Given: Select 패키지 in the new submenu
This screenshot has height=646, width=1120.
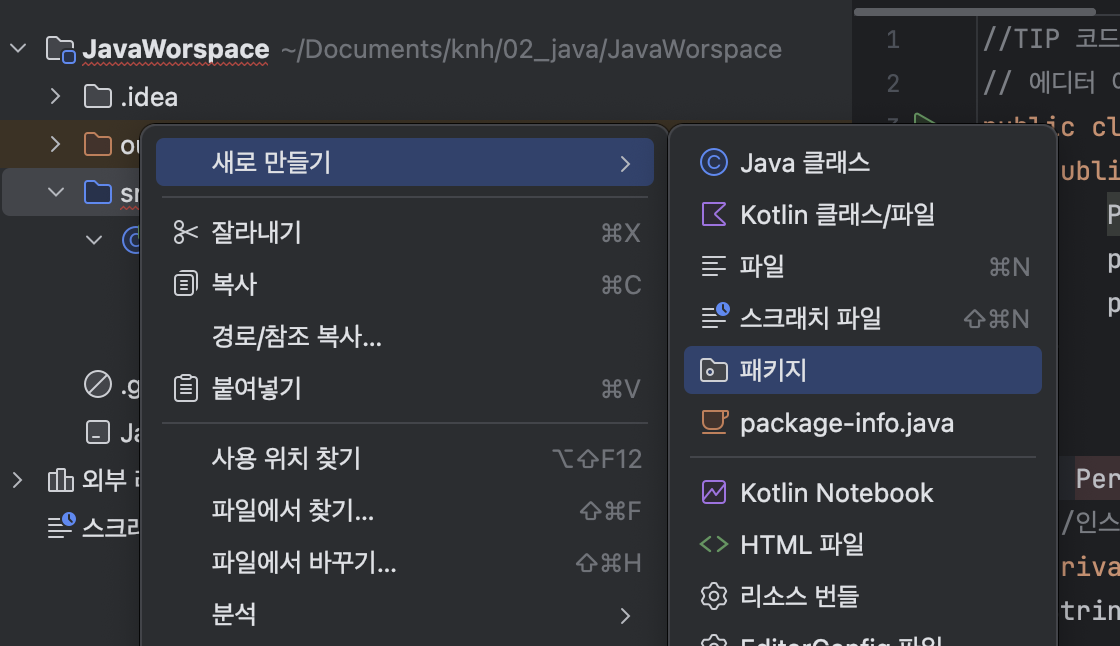Looking at the screenshot, I should click(862, 370).
